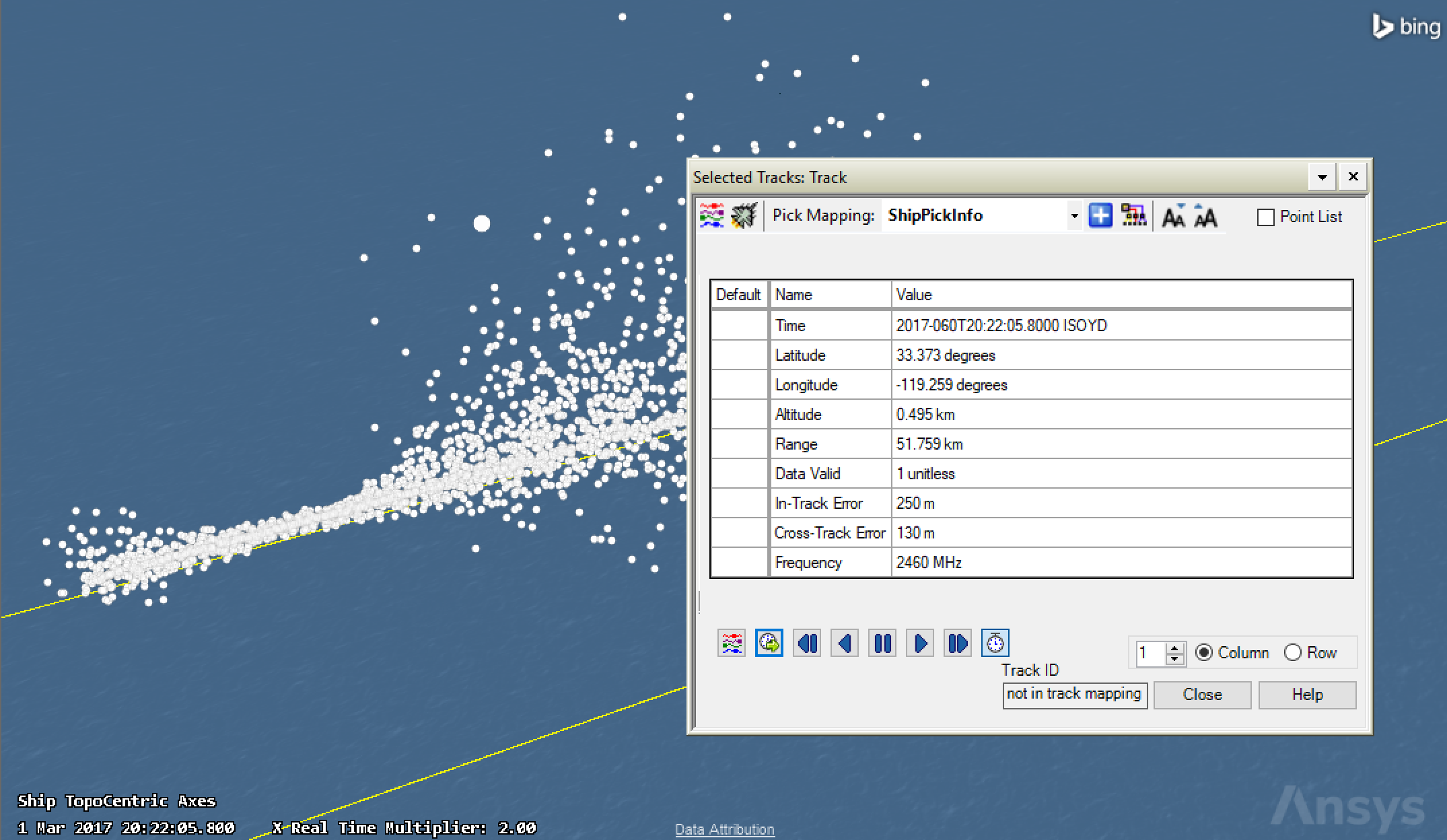
Task: Select the Column radio button
Action: (x=1204, y=653)
